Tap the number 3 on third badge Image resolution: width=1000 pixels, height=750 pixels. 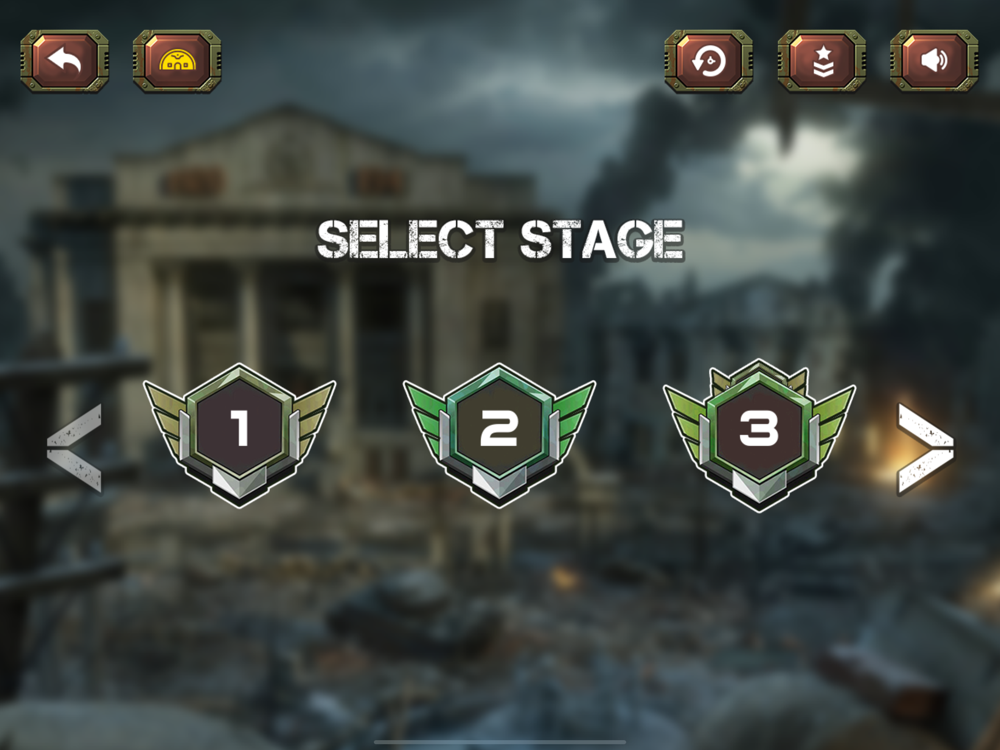pos(759,427)
